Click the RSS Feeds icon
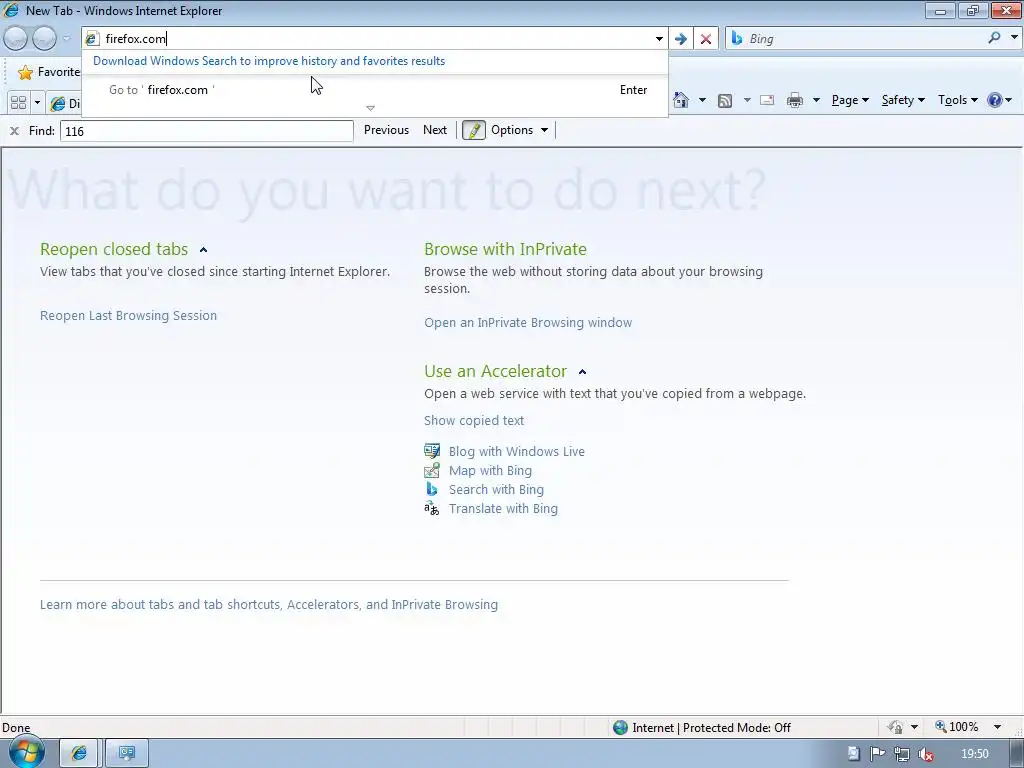 point(725,100)
